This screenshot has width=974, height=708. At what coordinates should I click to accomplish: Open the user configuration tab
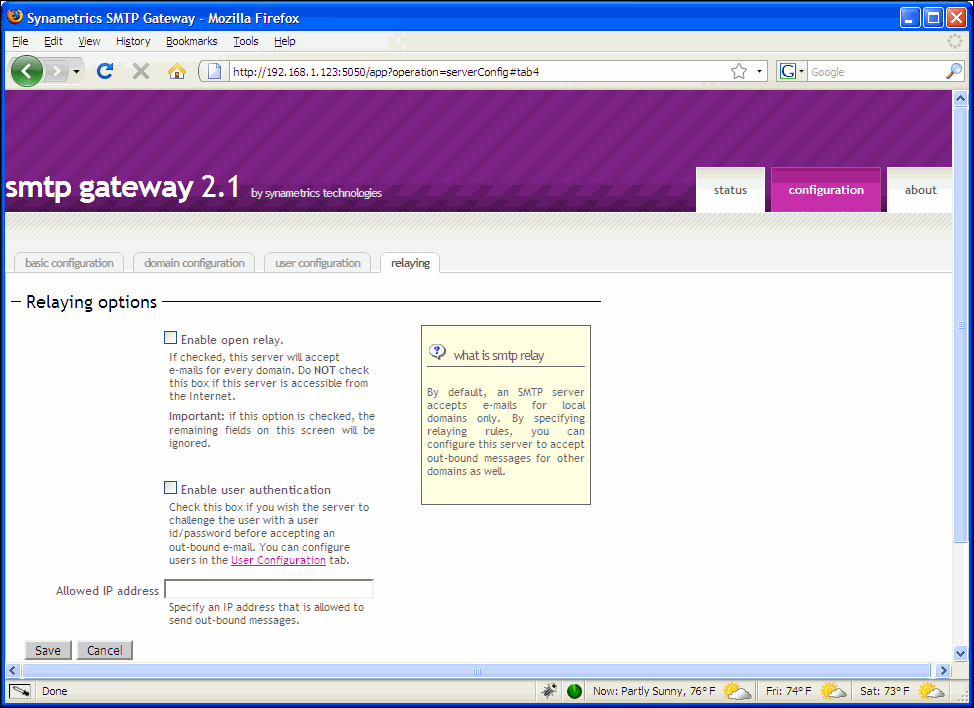(x=317, y=263)
